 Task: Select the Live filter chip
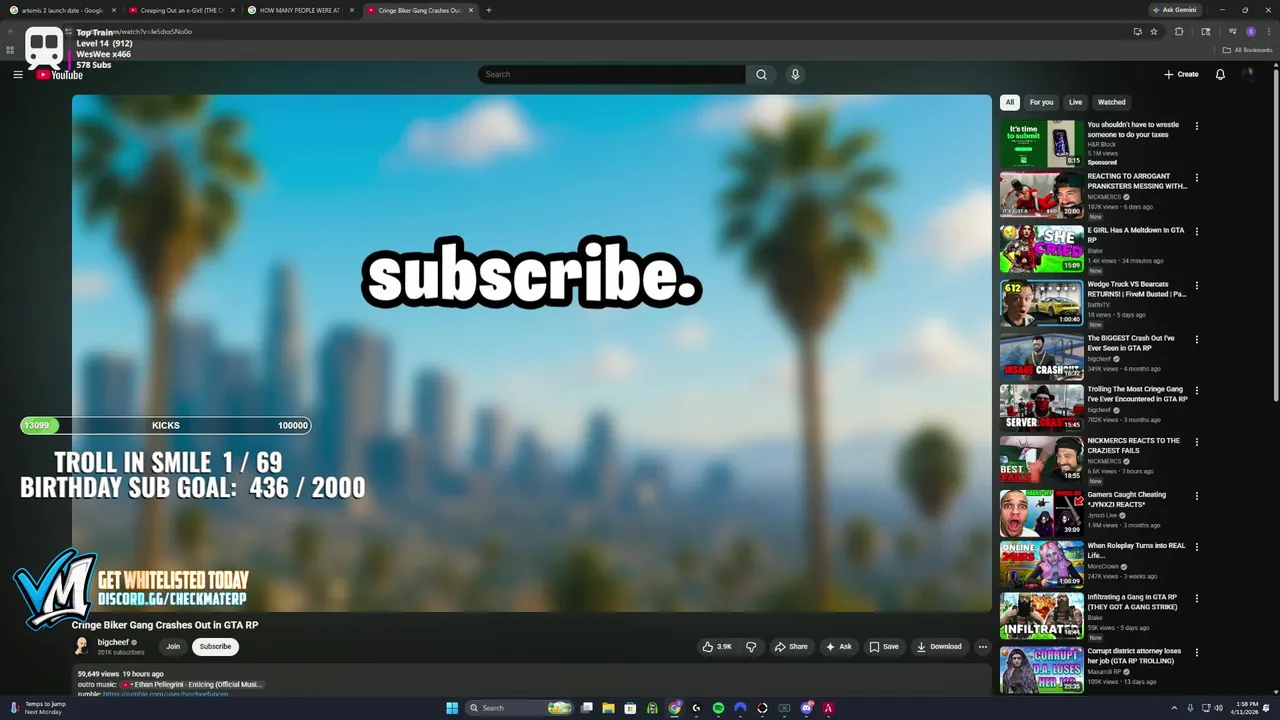coord(1075,102)
